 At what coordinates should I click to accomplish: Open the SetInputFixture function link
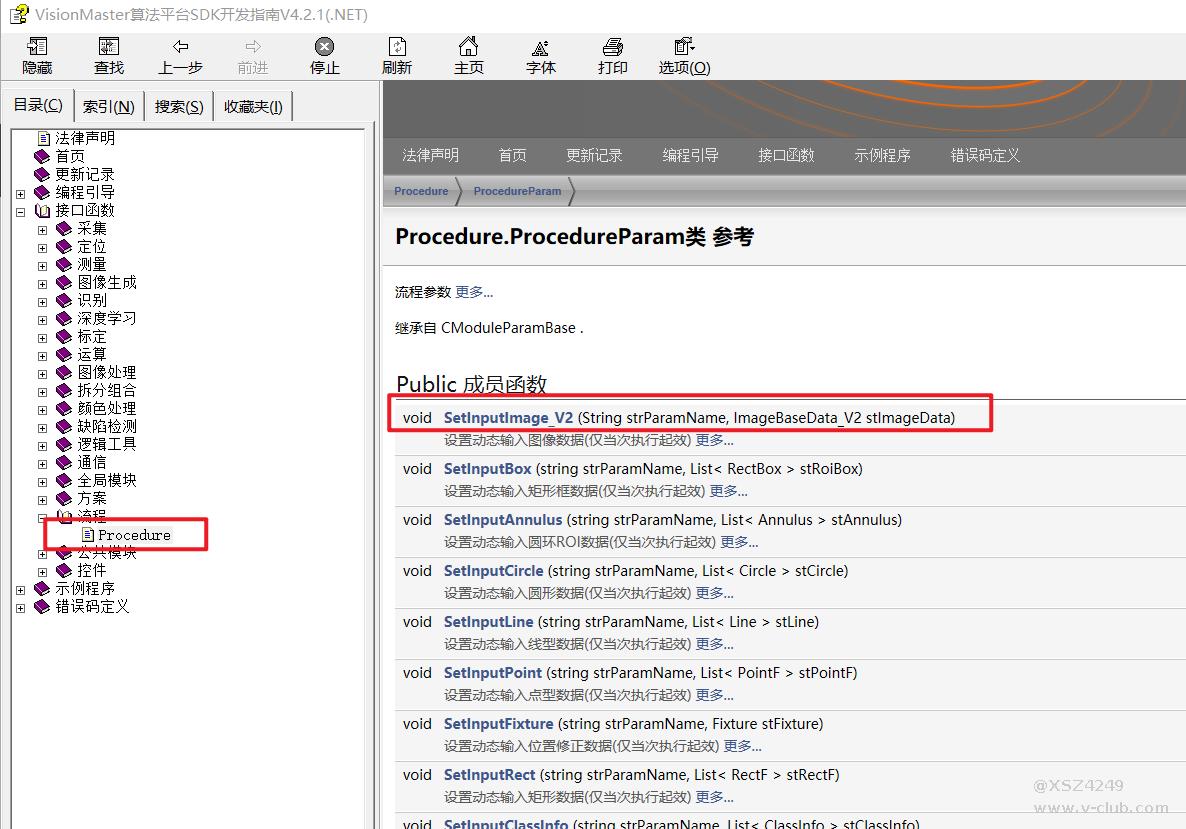coord(498,724)
